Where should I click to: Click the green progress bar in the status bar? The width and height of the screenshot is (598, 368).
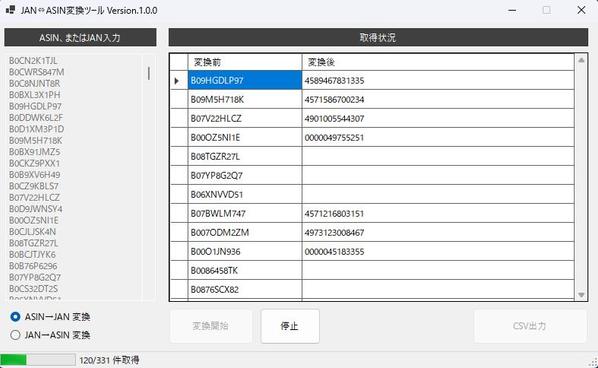coord(38,360)
